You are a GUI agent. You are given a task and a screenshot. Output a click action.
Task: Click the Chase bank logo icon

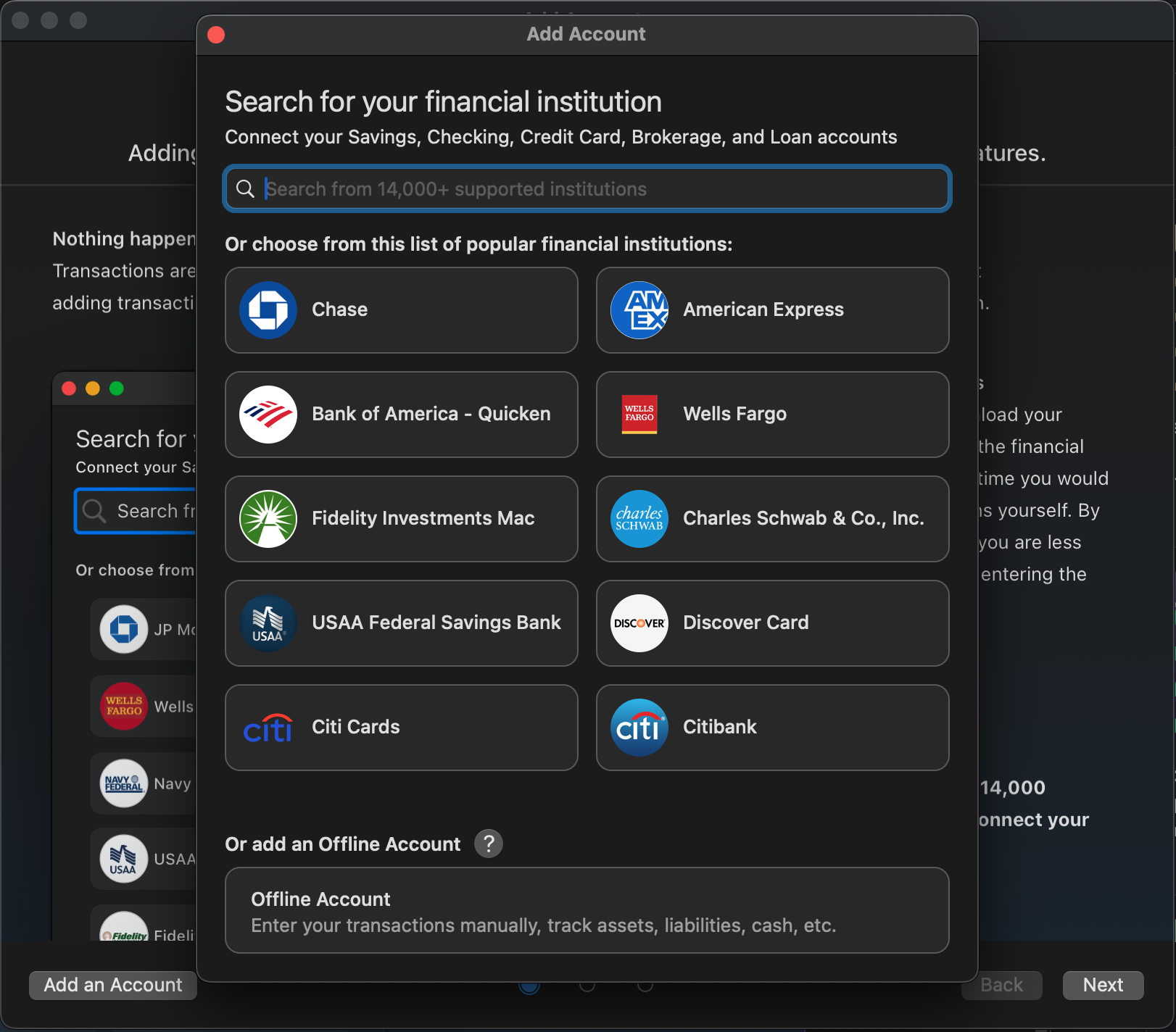click(x=268, y=310)
